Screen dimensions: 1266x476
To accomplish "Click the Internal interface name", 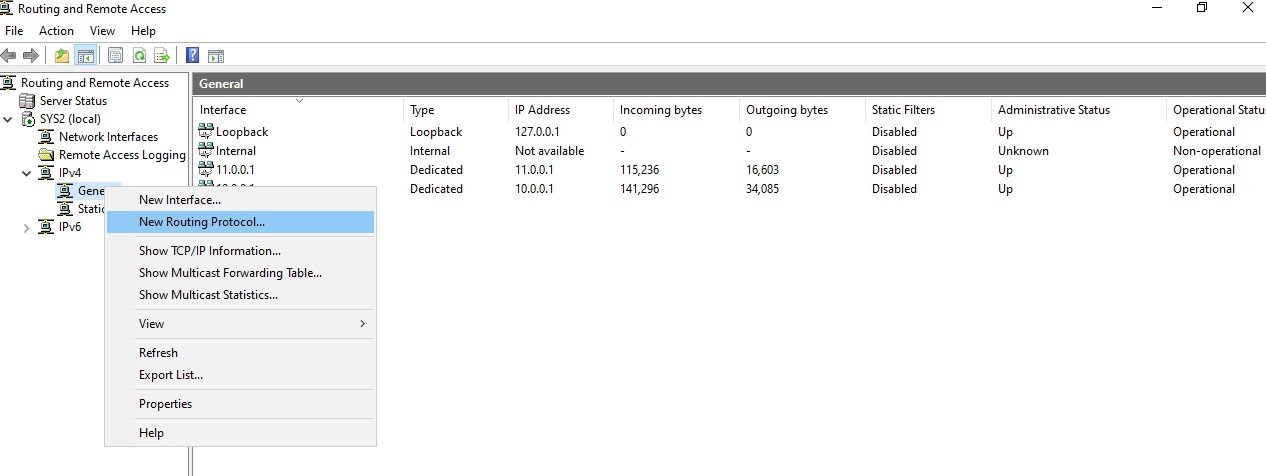I will coord(236,151).
